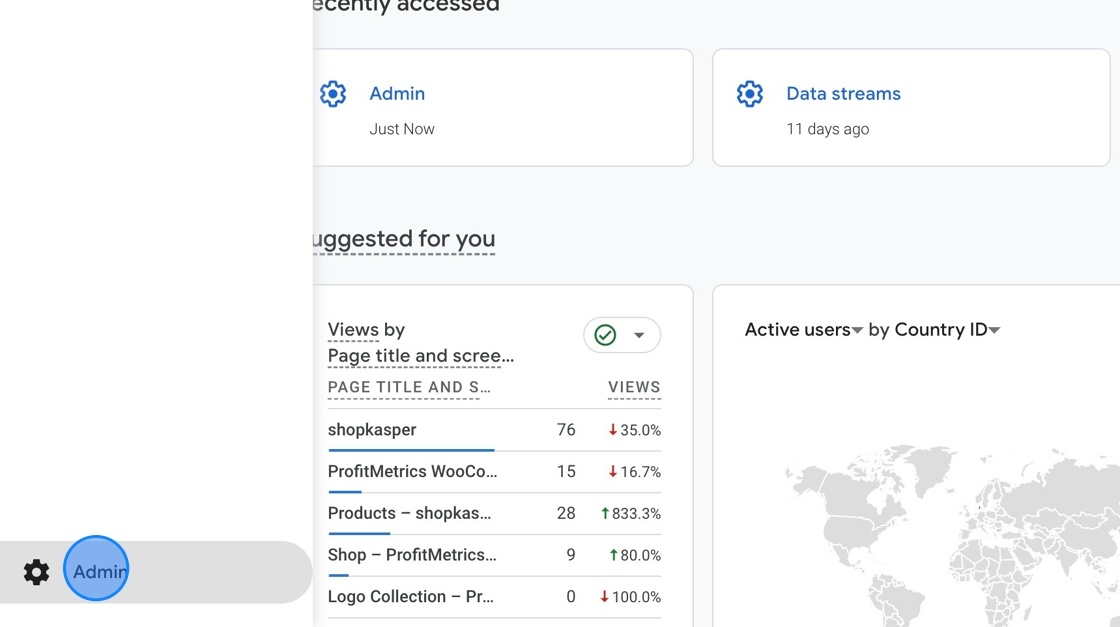Open the Admin page from Recently accessed
Screen dimensions: 1120x627
[397, 93]
